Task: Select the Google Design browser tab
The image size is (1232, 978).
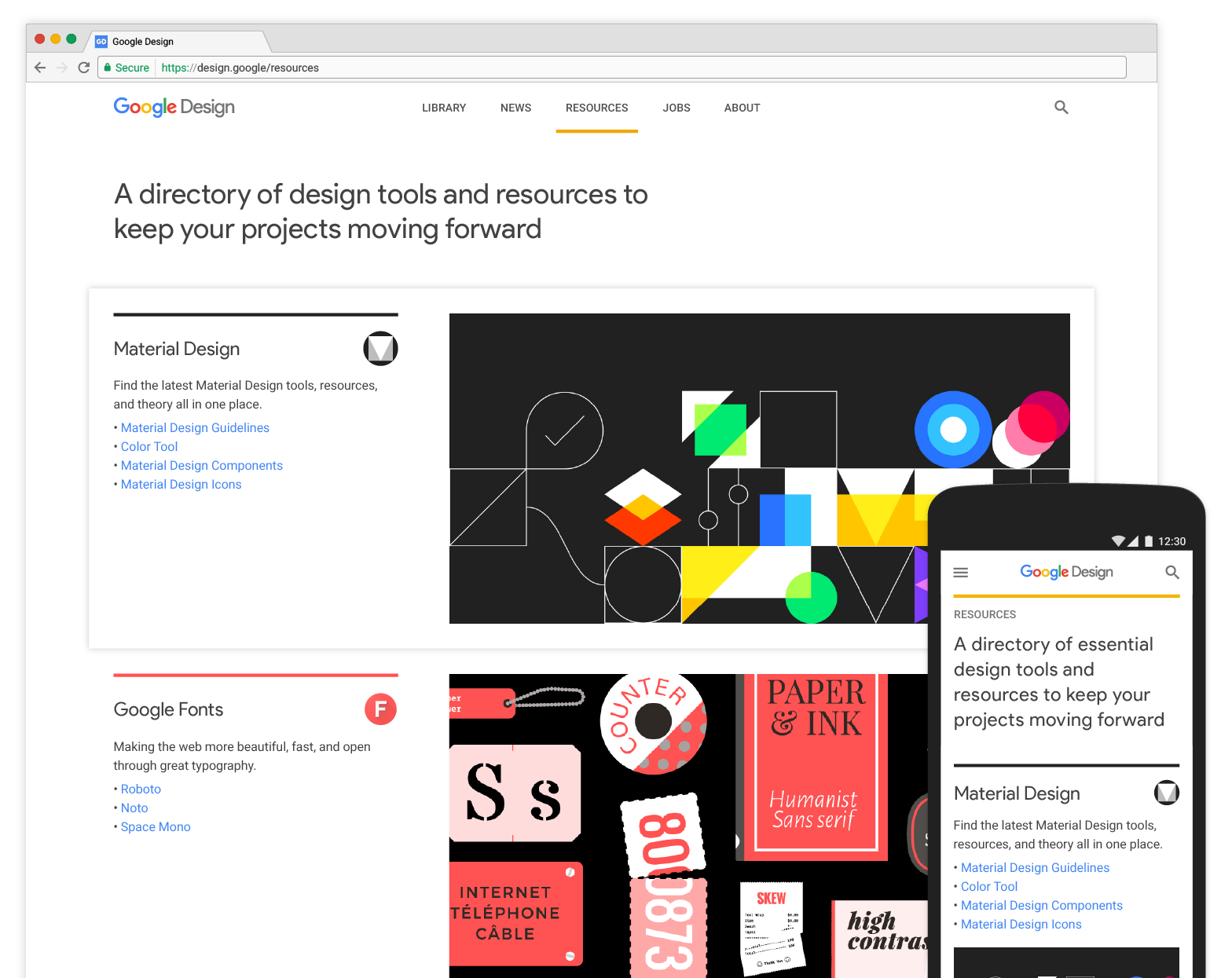Action: pos(177,42)
